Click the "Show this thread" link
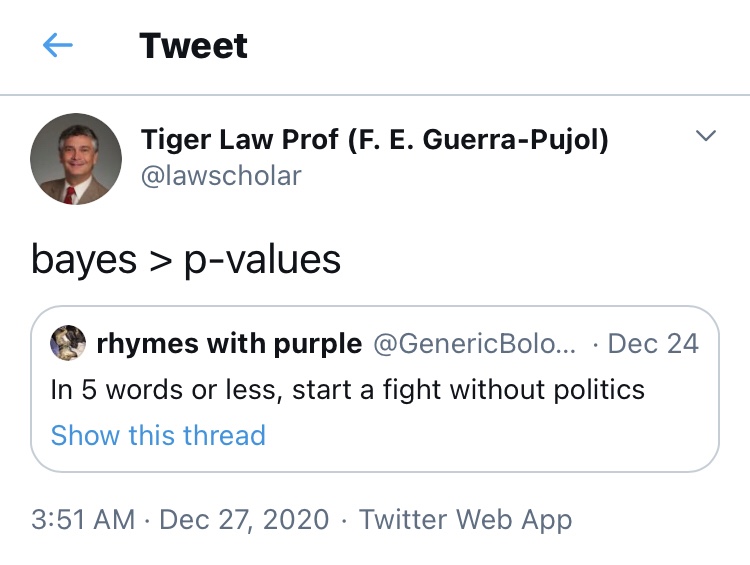Image resolution: width=750 pixels, height=565 pixels. pos(158,435)
